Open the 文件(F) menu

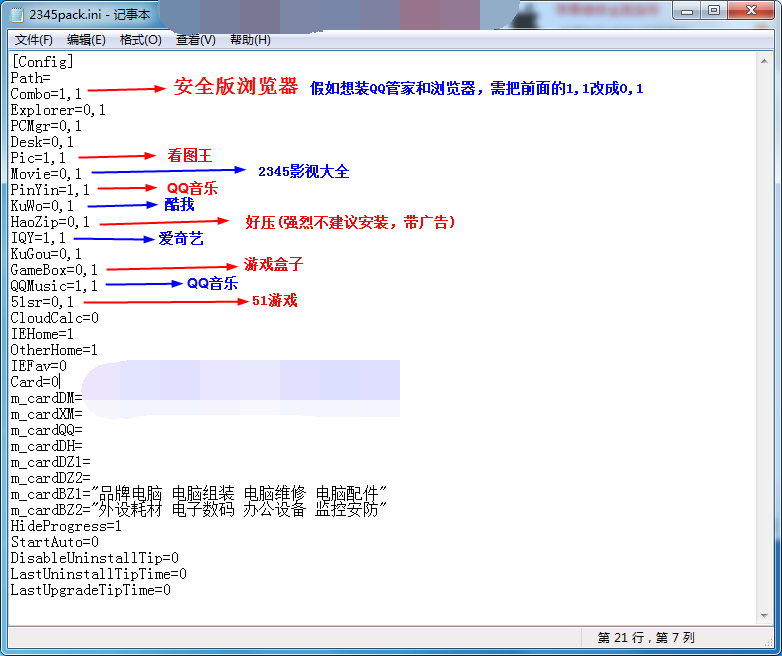pos(33,40)
